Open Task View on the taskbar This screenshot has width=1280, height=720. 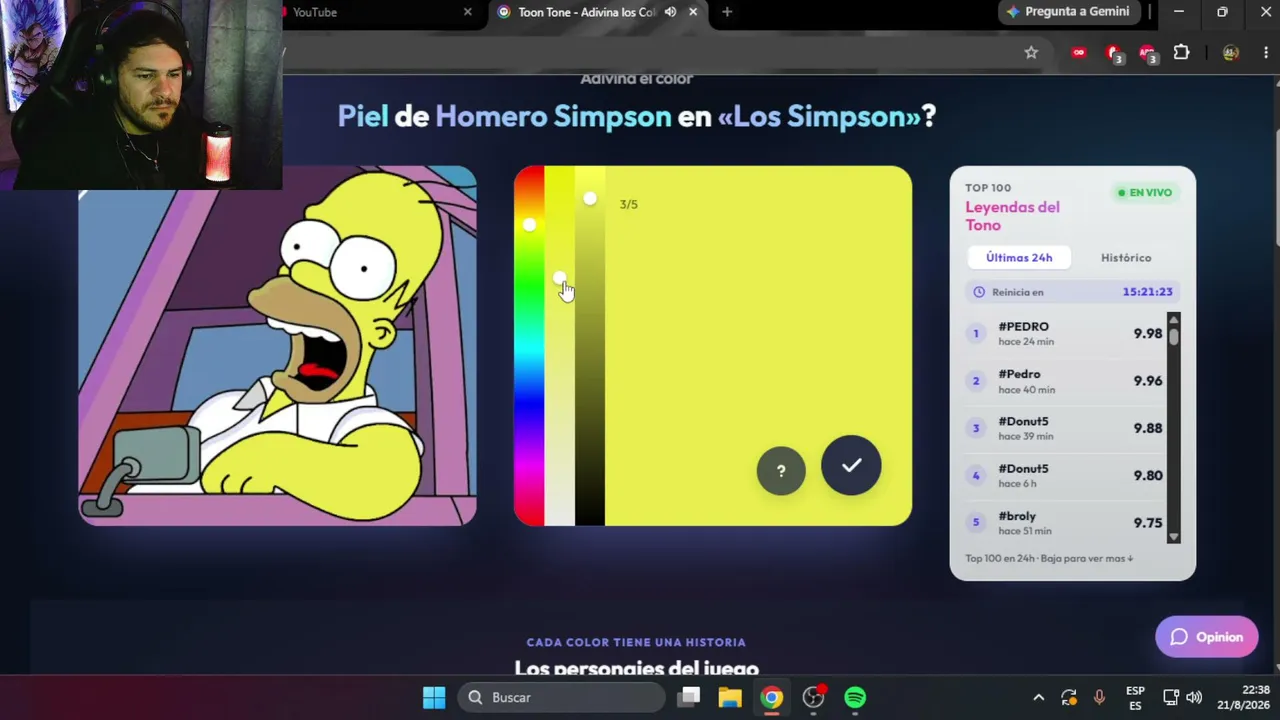[689, 697]
